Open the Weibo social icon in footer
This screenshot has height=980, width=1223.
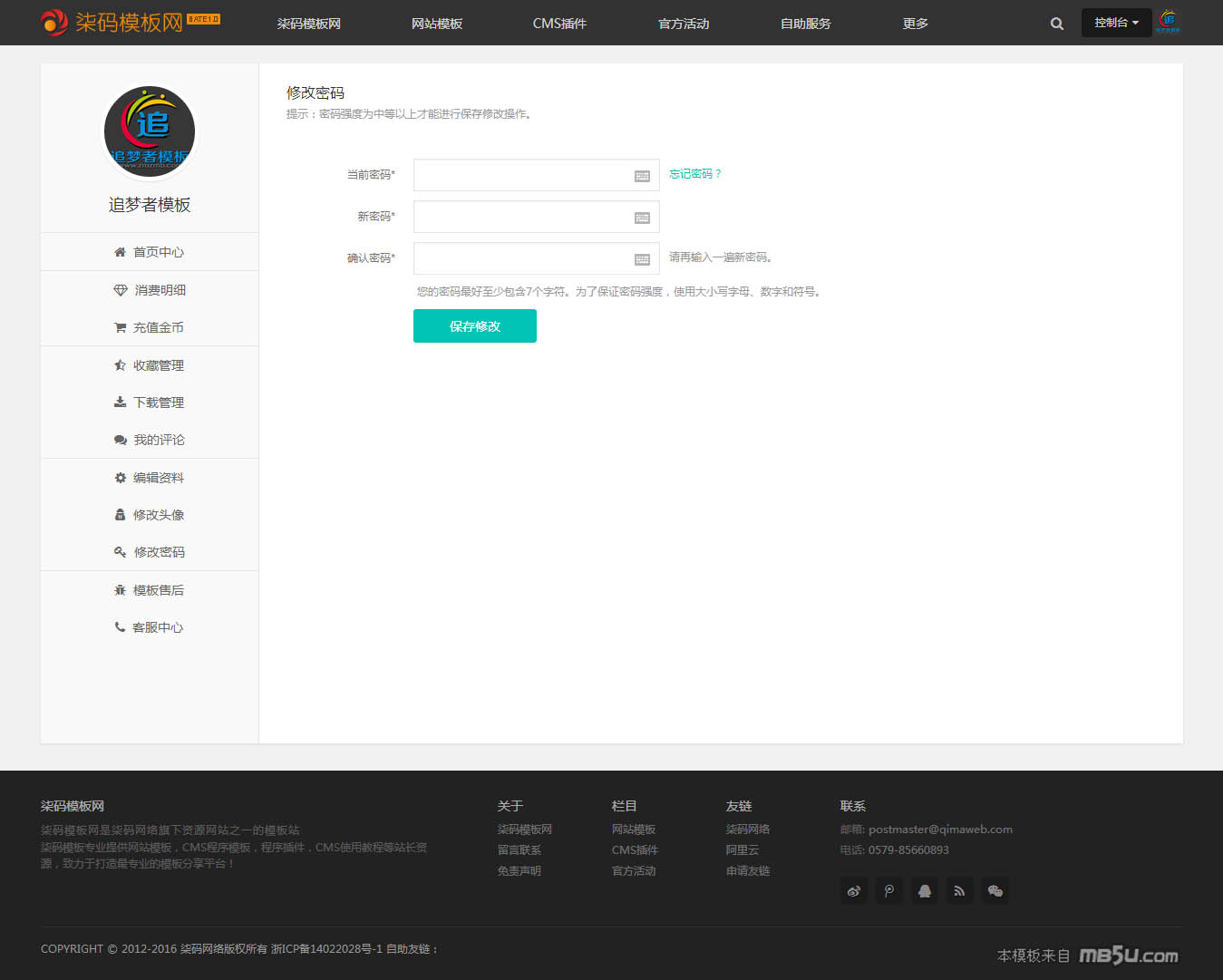tap(854, 891)
